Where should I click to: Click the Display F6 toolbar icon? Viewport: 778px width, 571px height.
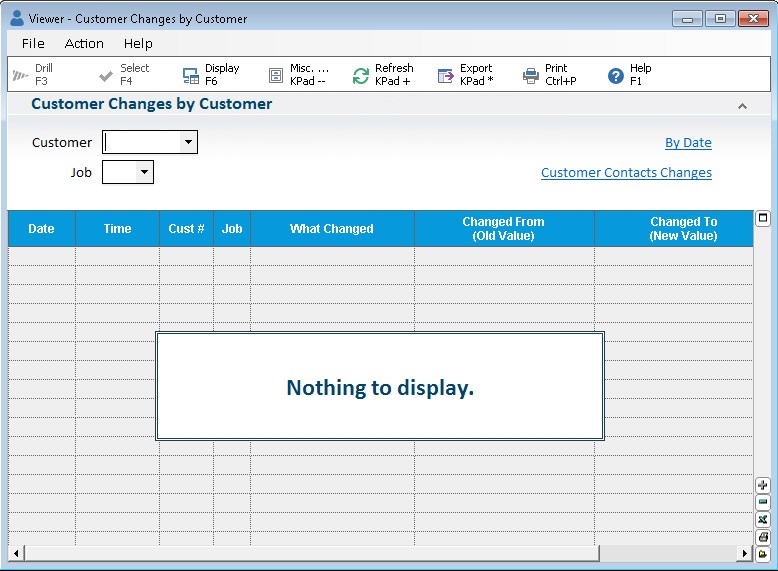[x=190, y=76]
